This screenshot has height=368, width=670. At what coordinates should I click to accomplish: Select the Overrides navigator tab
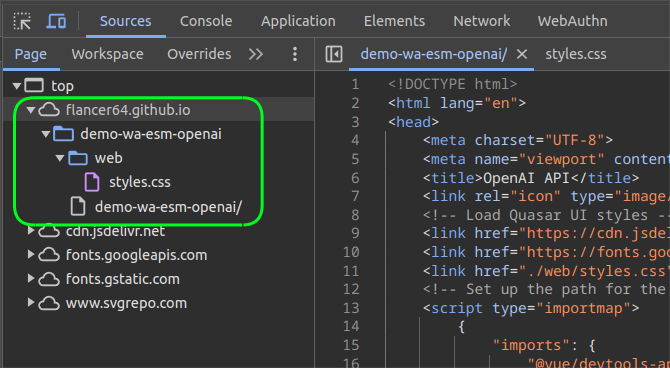pos(199,54)
